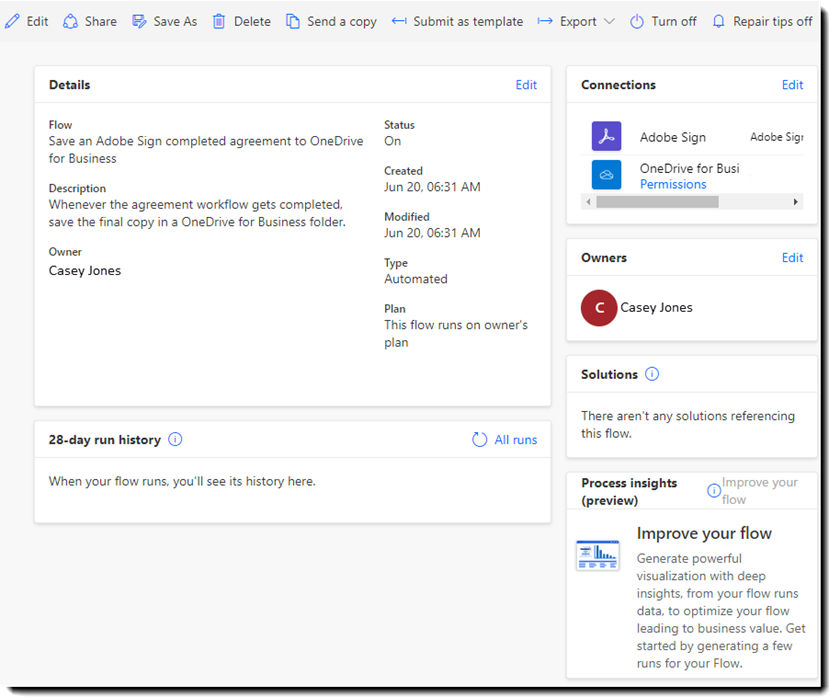Edit the Connections section
This screenshot has height=697, width=829.
pos(792,85)
